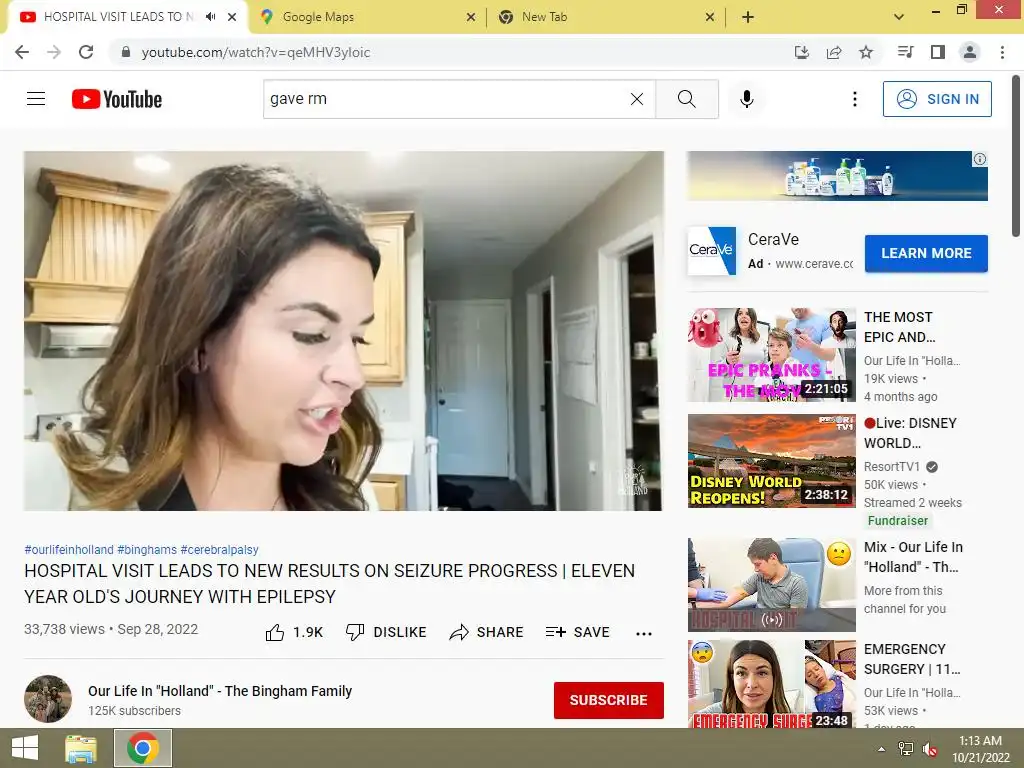Go back to previous page
Screen dimensions: 1024x768
pyautogui.click(x=22, y=52)
